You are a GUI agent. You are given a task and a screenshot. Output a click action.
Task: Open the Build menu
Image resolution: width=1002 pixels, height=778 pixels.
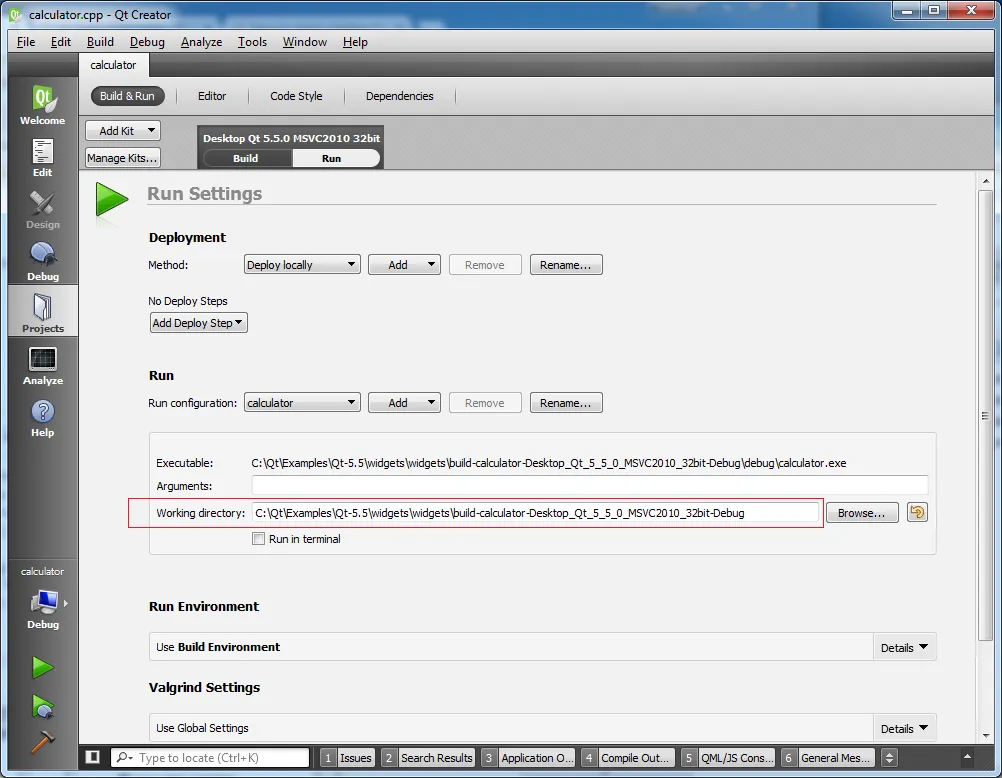[100, 42]
